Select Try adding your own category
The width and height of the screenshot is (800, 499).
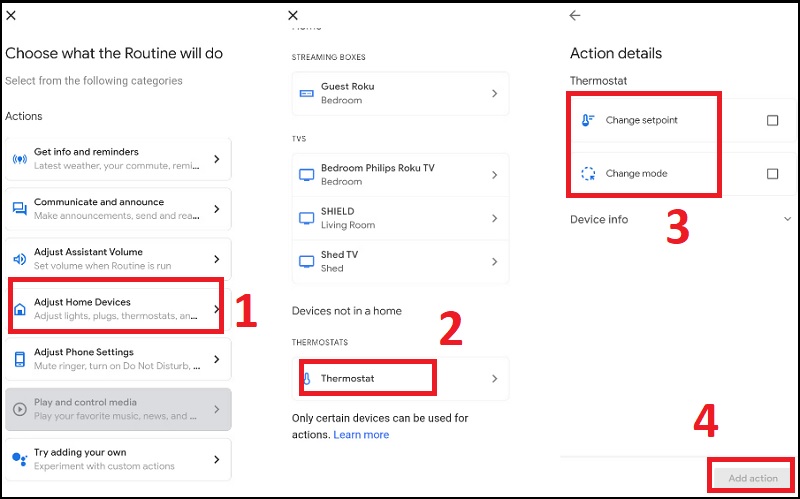(x=118, y=459)
